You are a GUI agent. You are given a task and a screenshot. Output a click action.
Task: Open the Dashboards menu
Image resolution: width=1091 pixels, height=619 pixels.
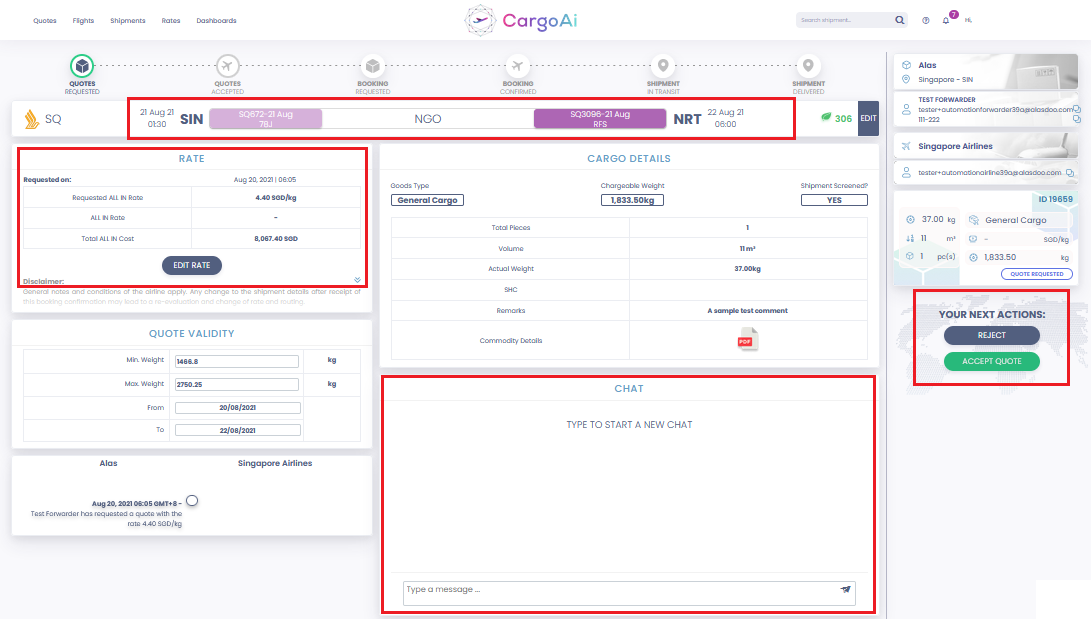pyautogui.click(x=216, y=21)
